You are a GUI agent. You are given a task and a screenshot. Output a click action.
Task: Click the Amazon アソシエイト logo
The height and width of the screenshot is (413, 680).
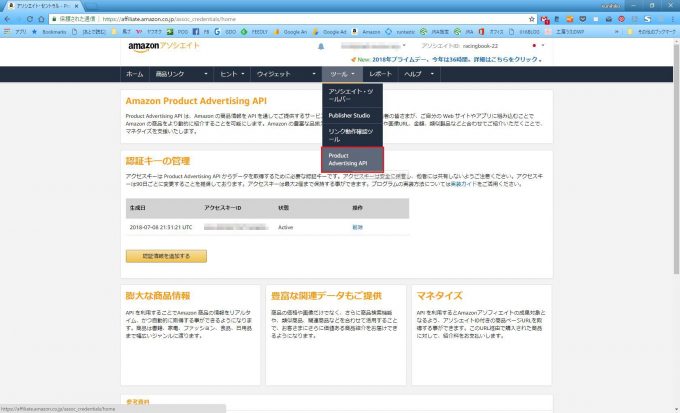[x=163, y=47]
